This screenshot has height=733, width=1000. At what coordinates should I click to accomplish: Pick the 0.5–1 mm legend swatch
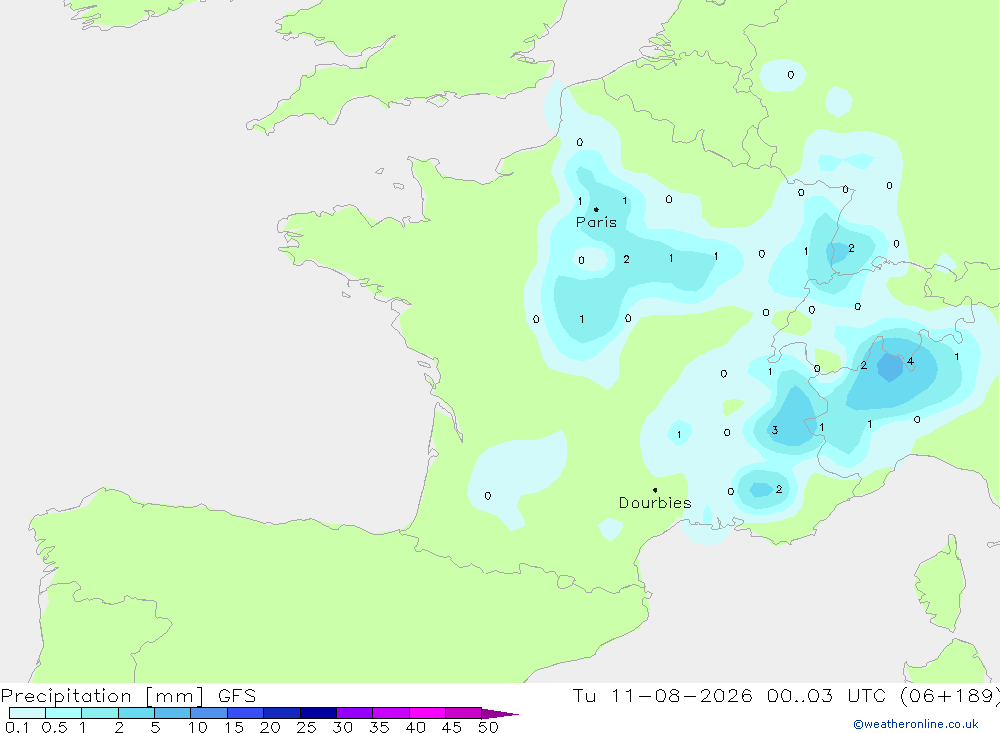click(64, 713)
